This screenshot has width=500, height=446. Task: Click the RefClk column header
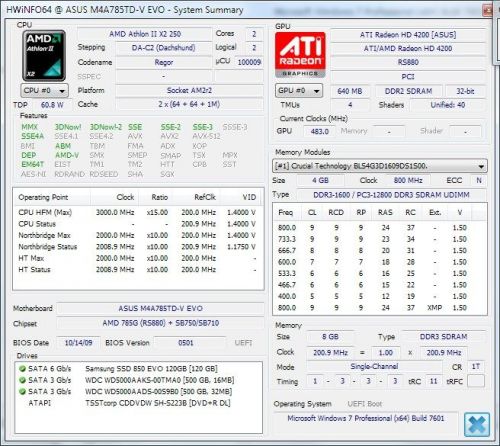[196, 197]
